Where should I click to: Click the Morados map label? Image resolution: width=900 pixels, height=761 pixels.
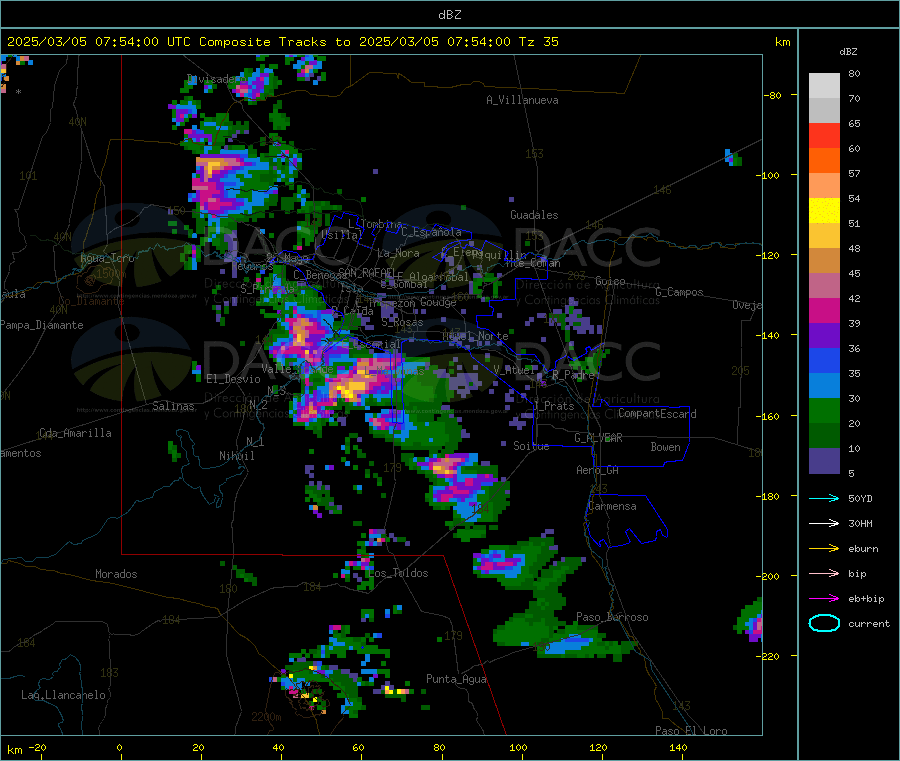116,574
